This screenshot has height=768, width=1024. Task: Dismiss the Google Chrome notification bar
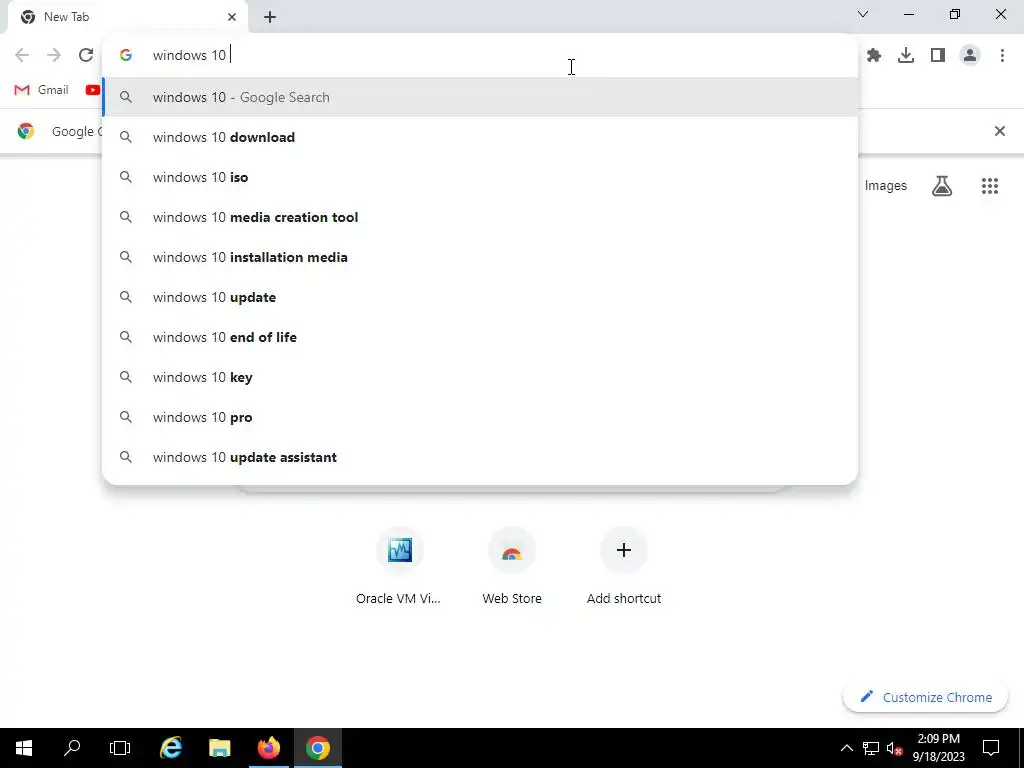[x=999, y=131]
